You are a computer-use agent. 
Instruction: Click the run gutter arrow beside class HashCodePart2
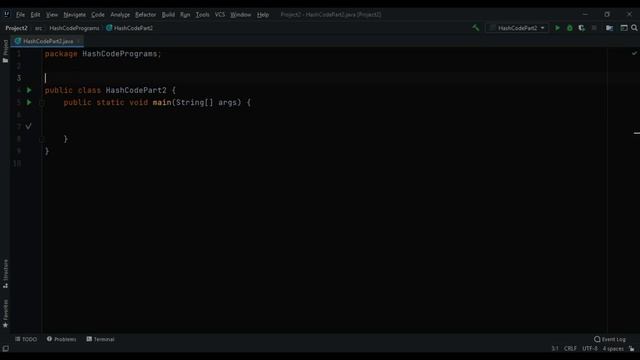[x=29, y=90]
